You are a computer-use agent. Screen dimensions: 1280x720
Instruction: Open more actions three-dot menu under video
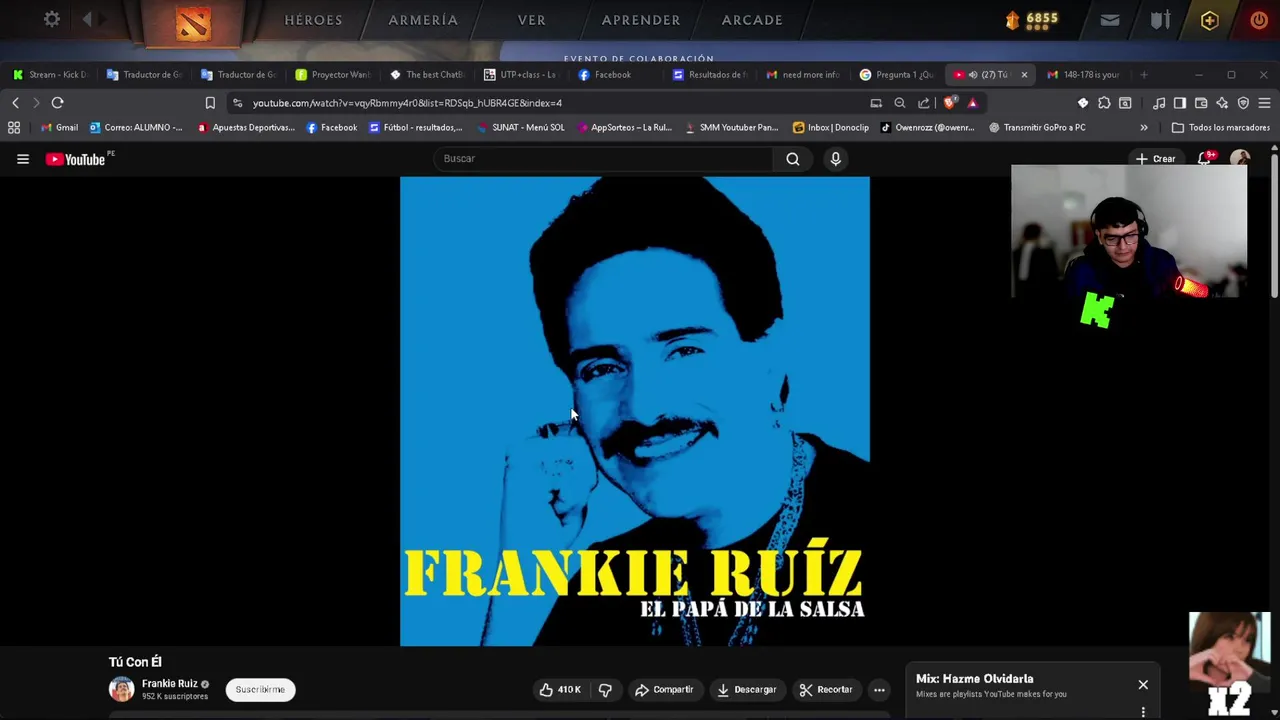point(879,689)
